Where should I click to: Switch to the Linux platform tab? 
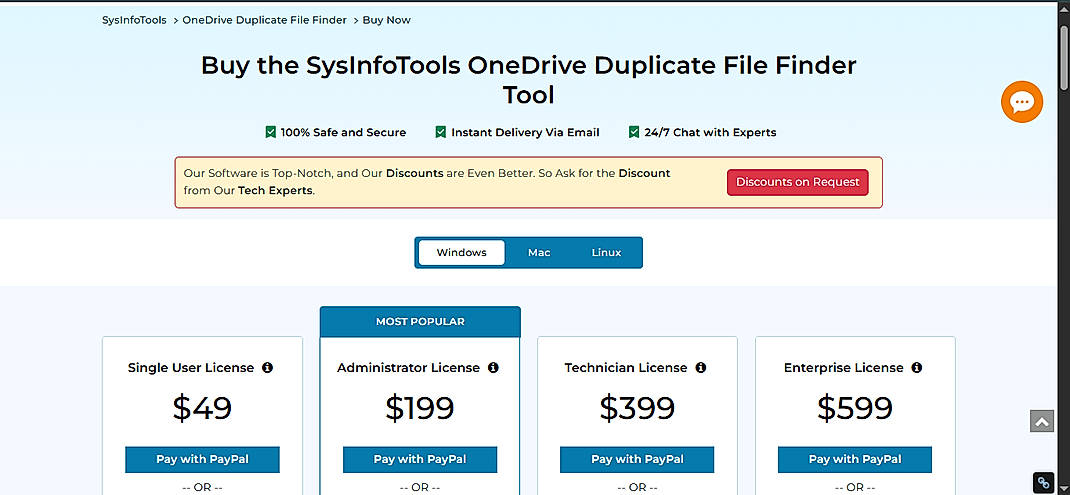[x=607, y=253]
